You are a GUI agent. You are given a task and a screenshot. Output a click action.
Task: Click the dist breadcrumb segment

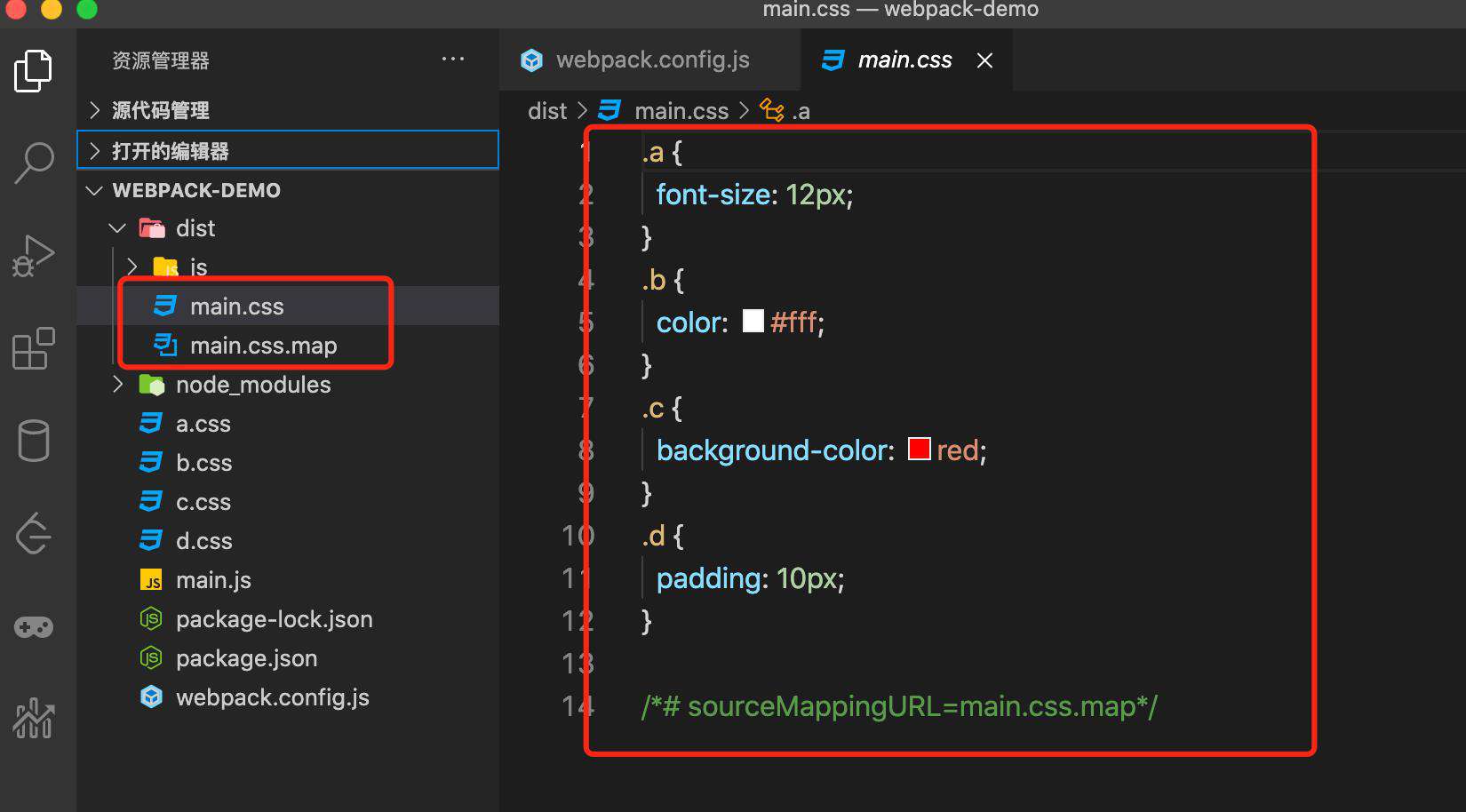546,111
